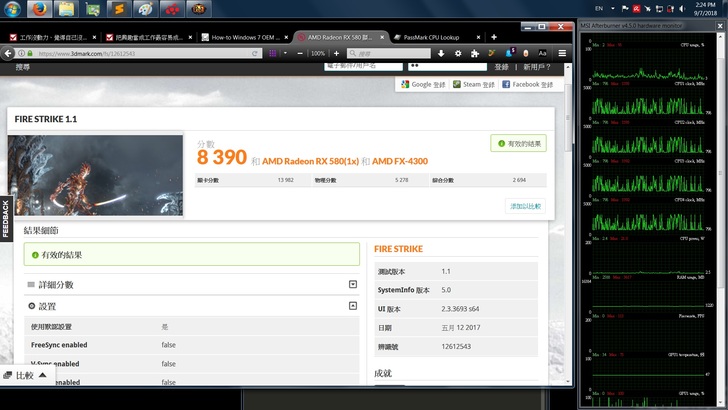Click the Fire Strike benchmark thumbnail image
The height and width of the screenshot is (410, 728).
95,175
